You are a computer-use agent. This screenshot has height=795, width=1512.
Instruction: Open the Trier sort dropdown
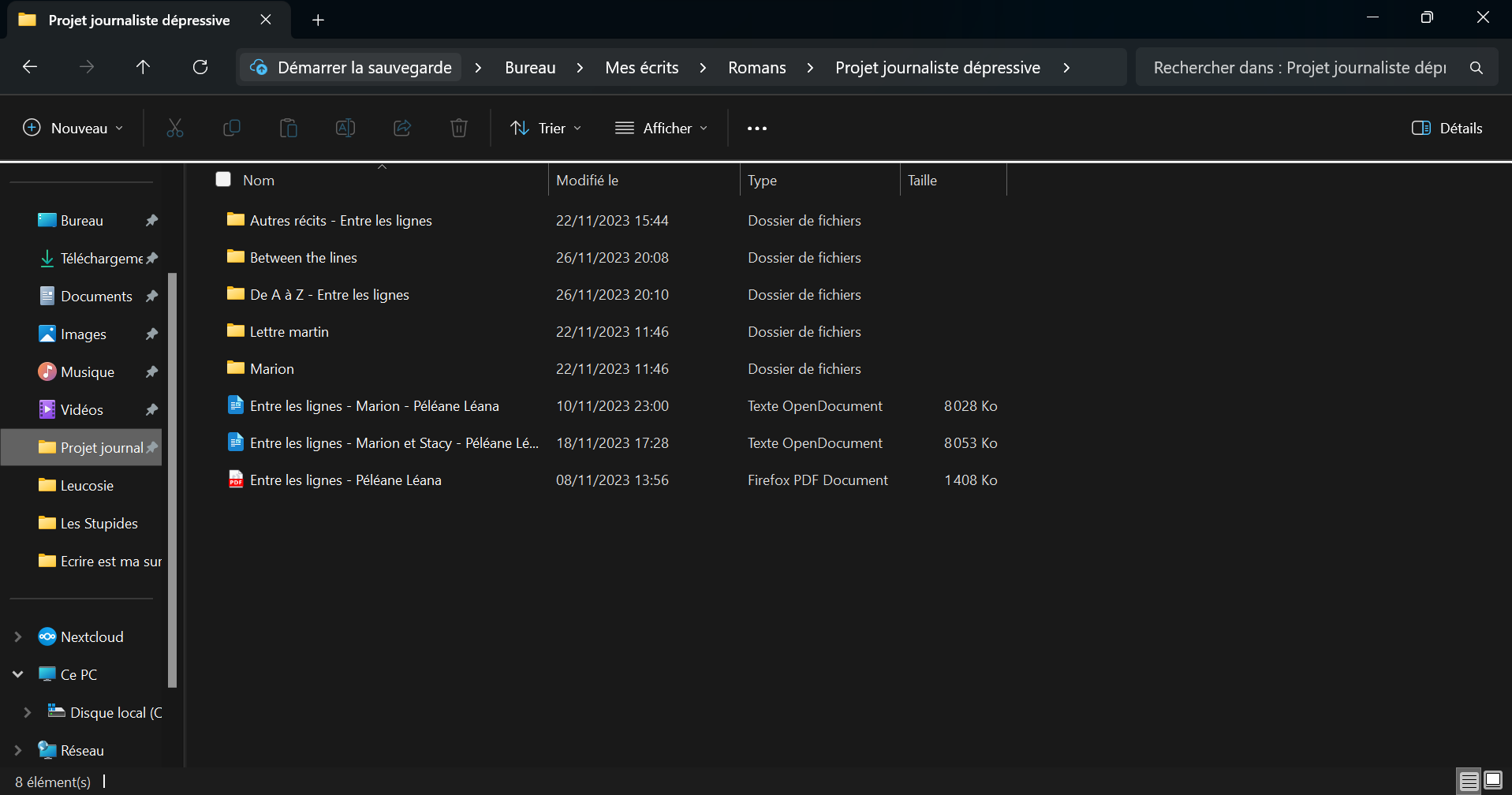point(546,128)
